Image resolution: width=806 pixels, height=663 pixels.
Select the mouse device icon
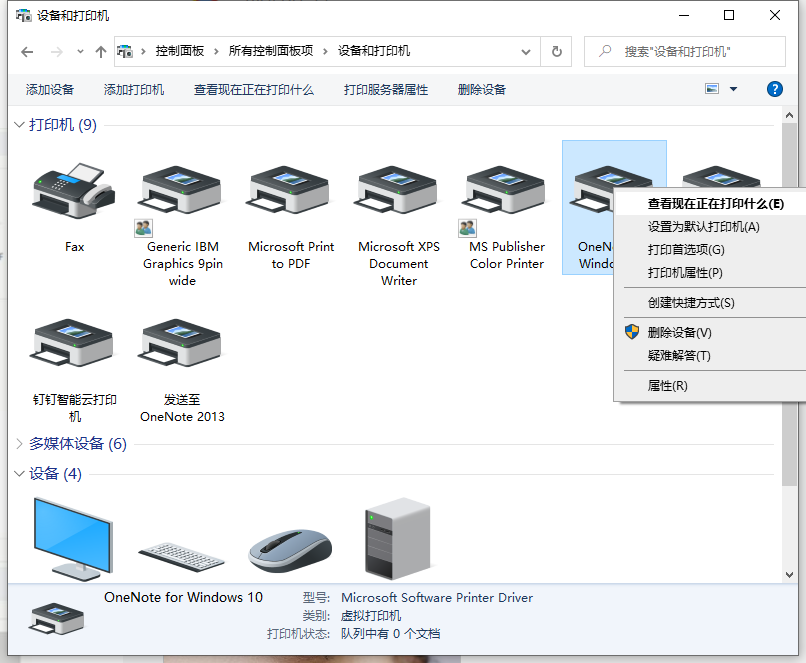tap(290, 550)
